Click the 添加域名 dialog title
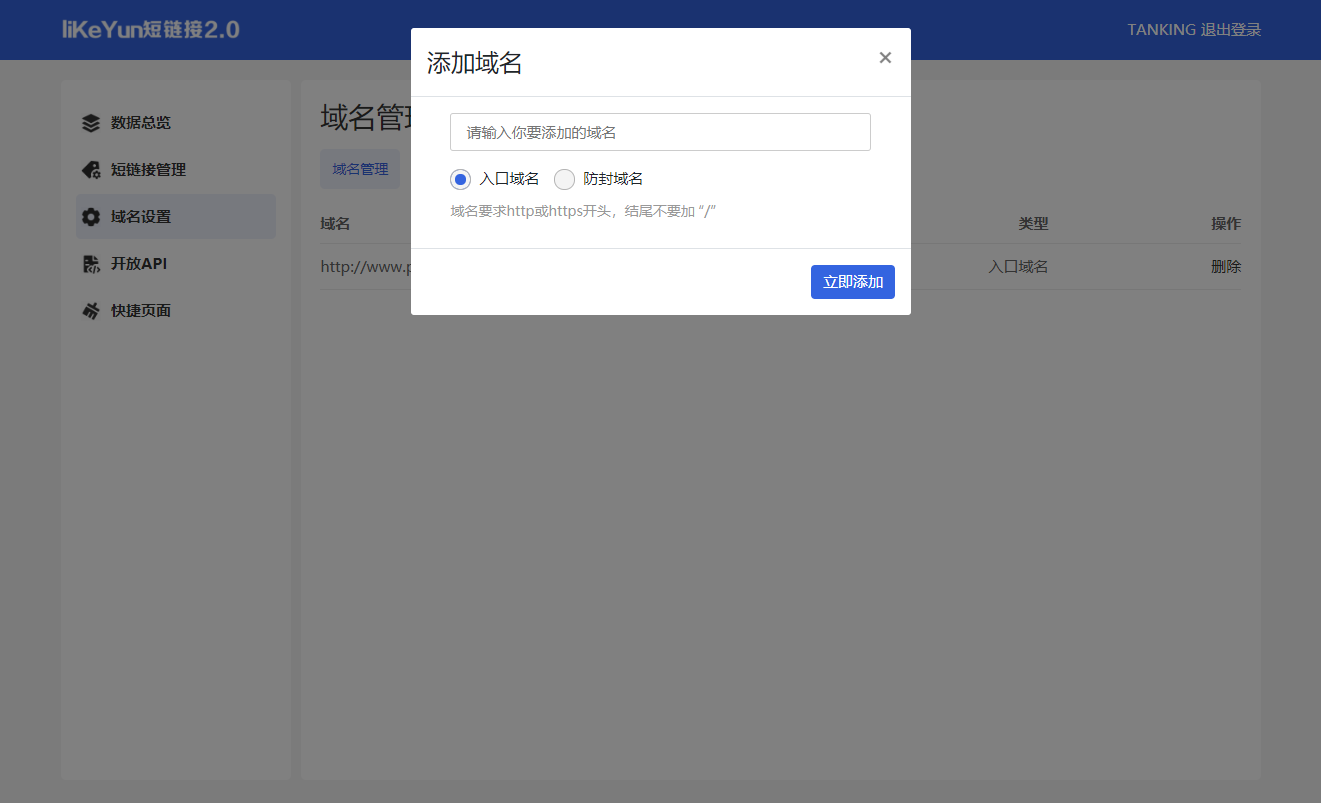The height and width of the screenshot is (803, 1321). (x=475, y=63)
